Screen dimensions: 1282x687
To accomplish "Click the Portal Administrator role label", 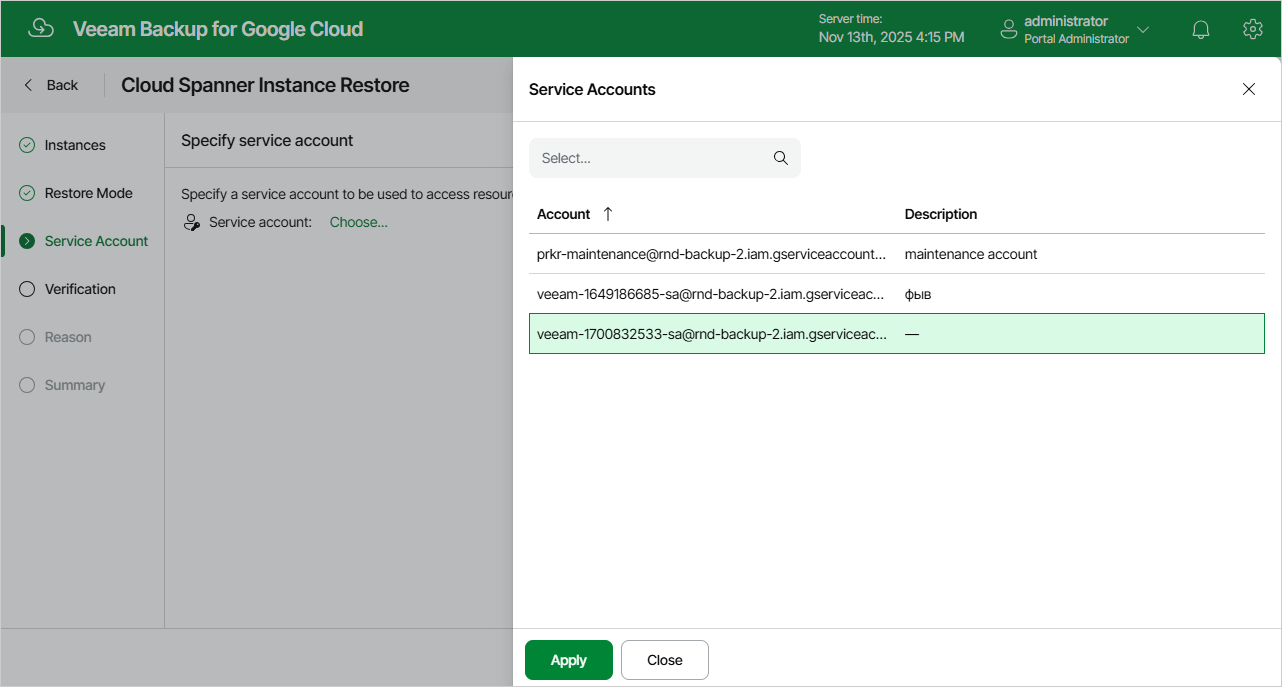I will point(1077,39).
